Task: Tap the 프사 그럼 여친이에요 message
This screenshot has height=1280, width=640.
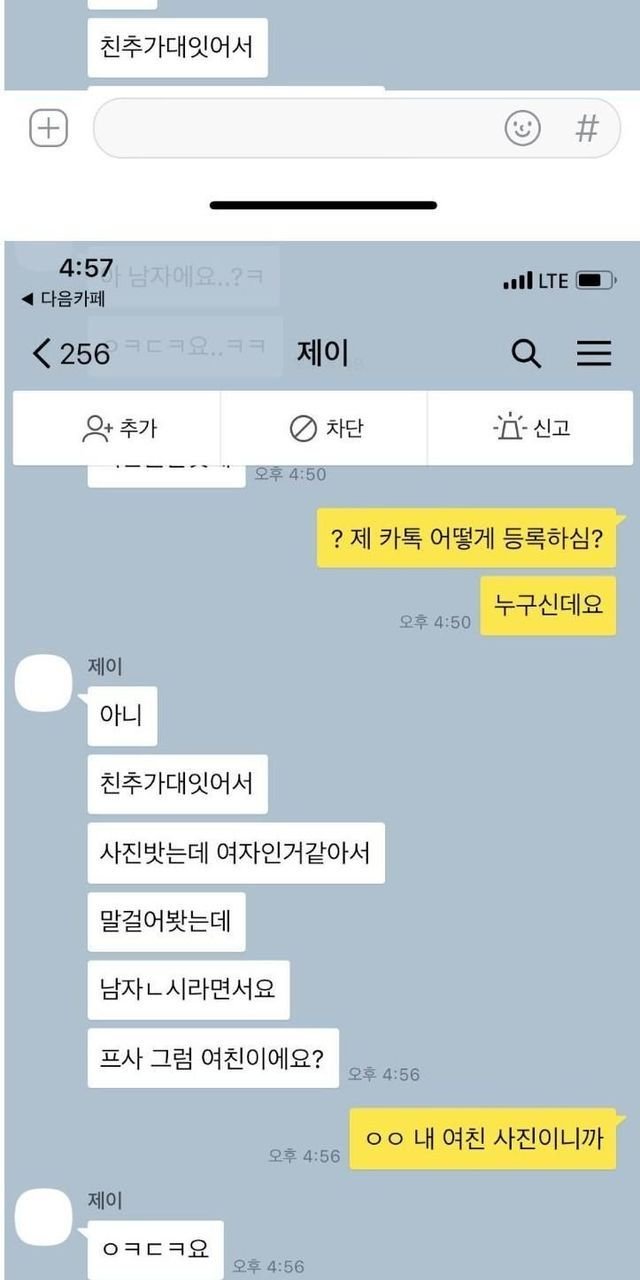Action: (x=213, y=1058)
